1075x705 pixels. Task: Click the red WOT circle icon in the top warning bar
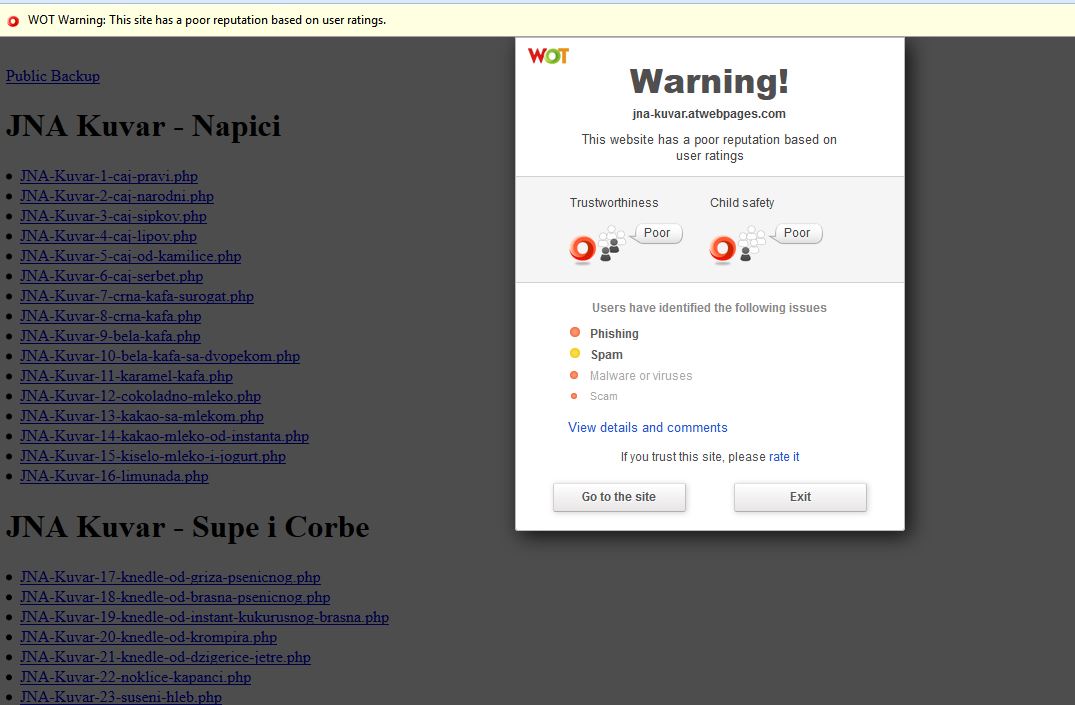point(13,21)
